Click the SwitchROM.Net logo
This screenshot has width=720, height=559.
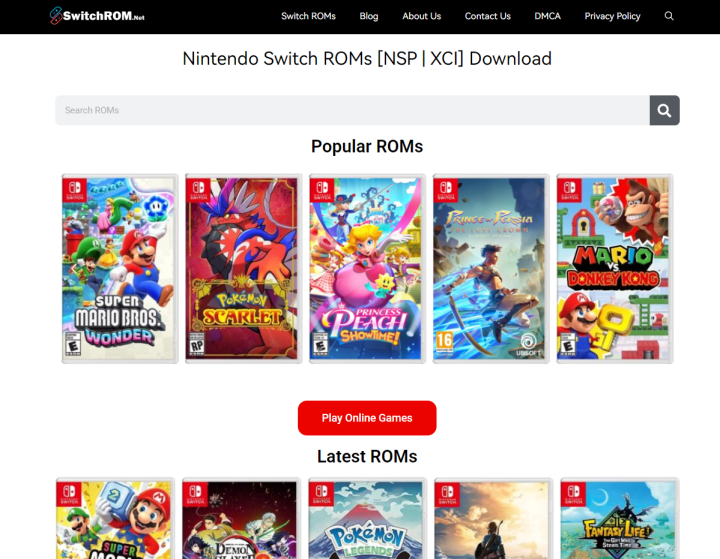pyautogui.click(x=97, y=16)
